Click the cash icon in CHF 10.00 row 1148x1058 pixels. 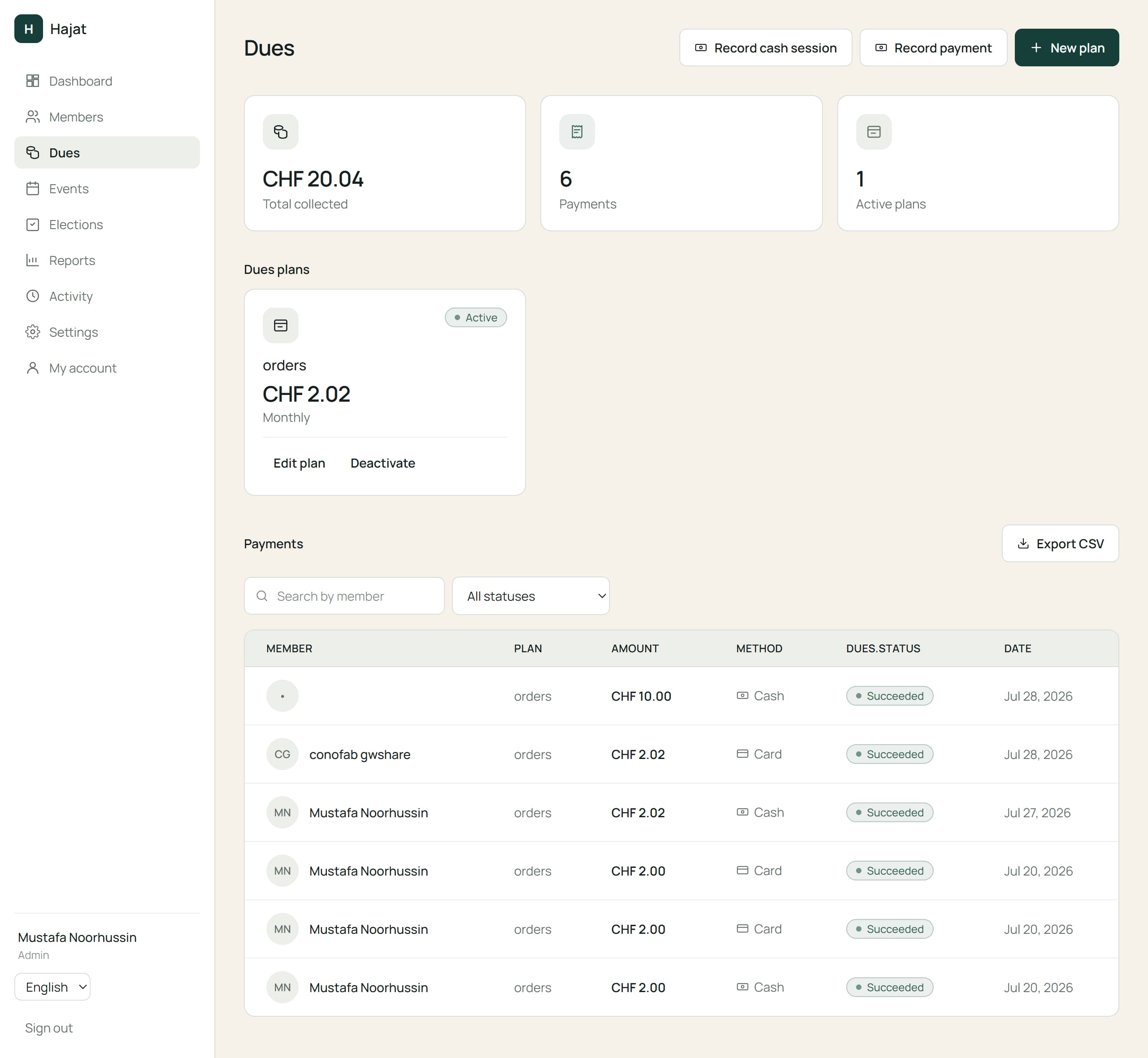point(743,696)
